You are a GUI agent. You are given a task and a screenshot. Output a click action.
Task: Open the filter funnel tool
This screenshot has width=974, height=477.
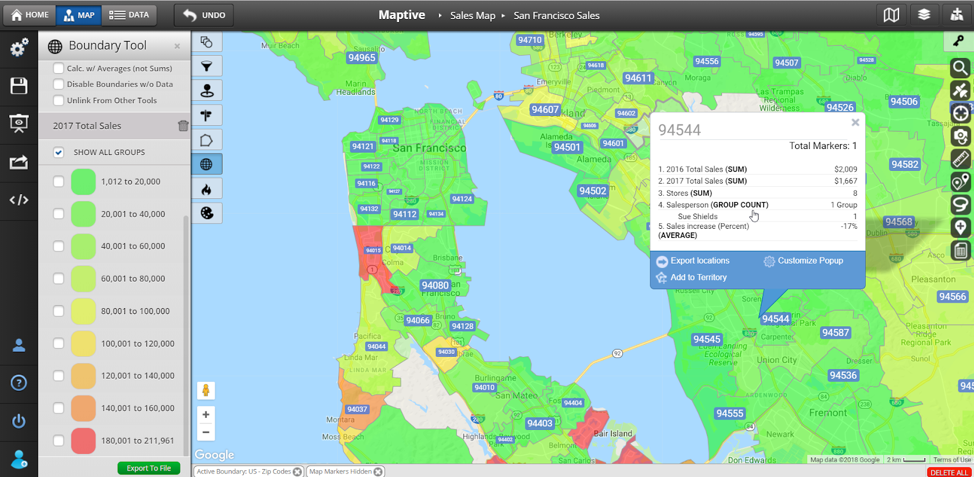(x=207, y=66)
